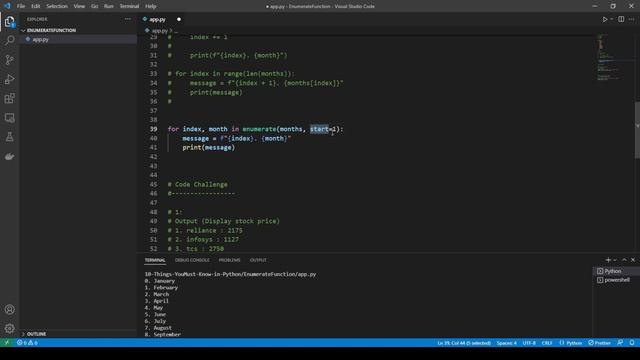
Task: Click unsaved dot on app.py tab
Action: tap(179, 19)
